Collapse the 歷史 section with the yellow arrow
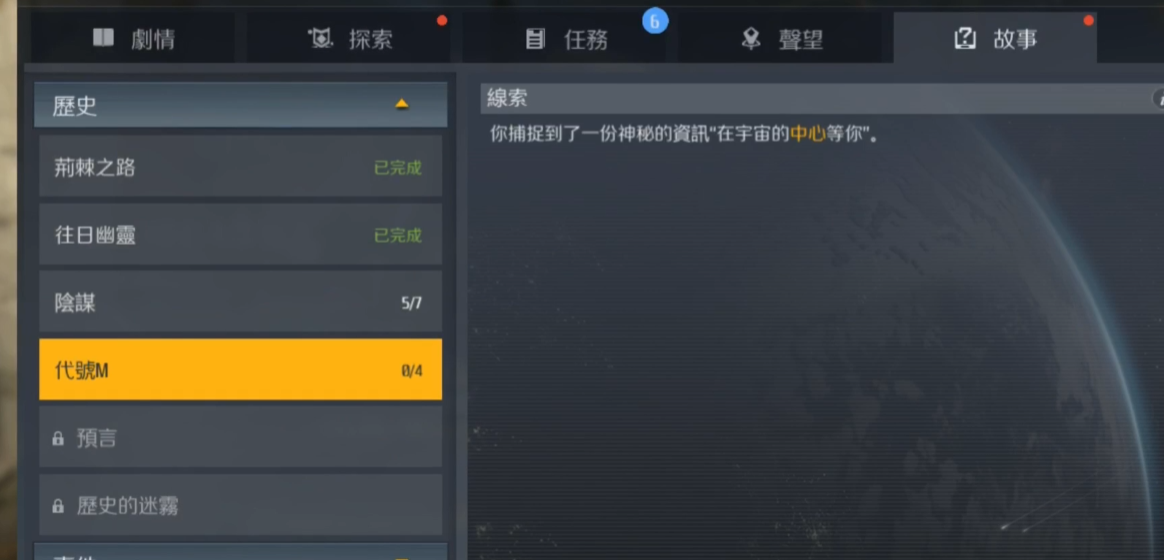 click(x=402, y=105)
